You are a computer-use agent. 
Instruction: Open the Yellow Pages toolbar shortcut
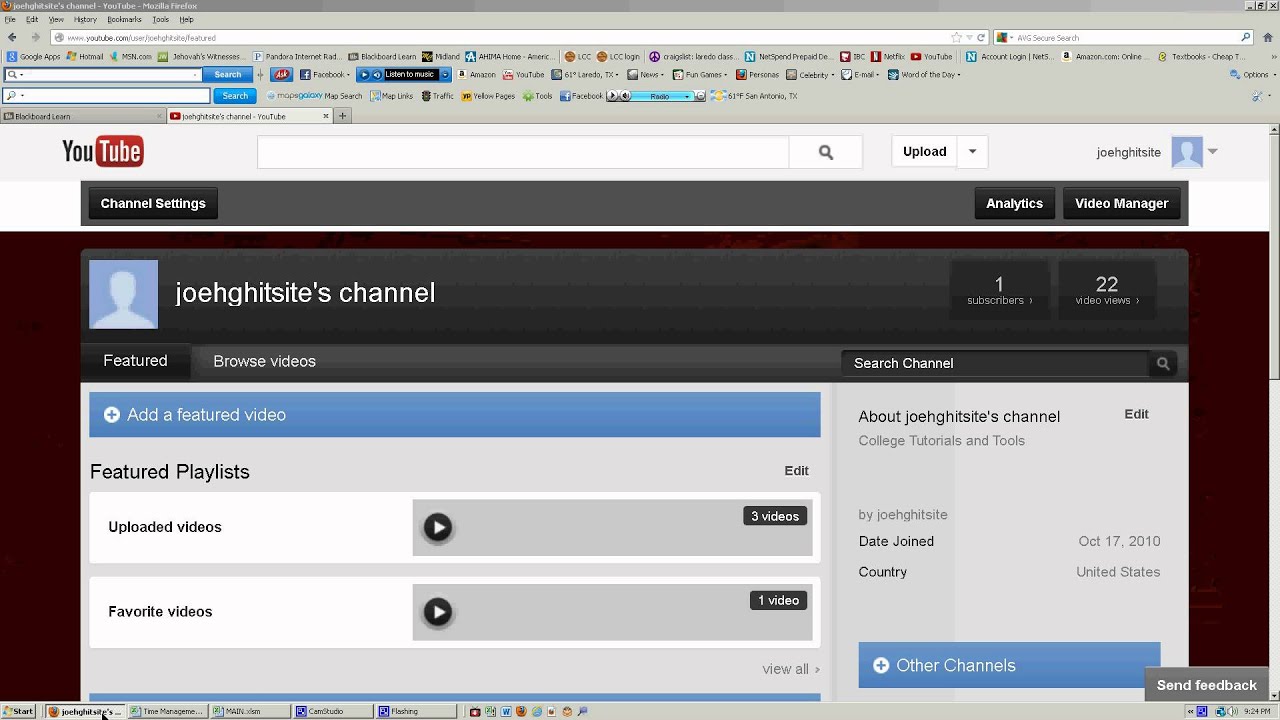tap(488, 96)
